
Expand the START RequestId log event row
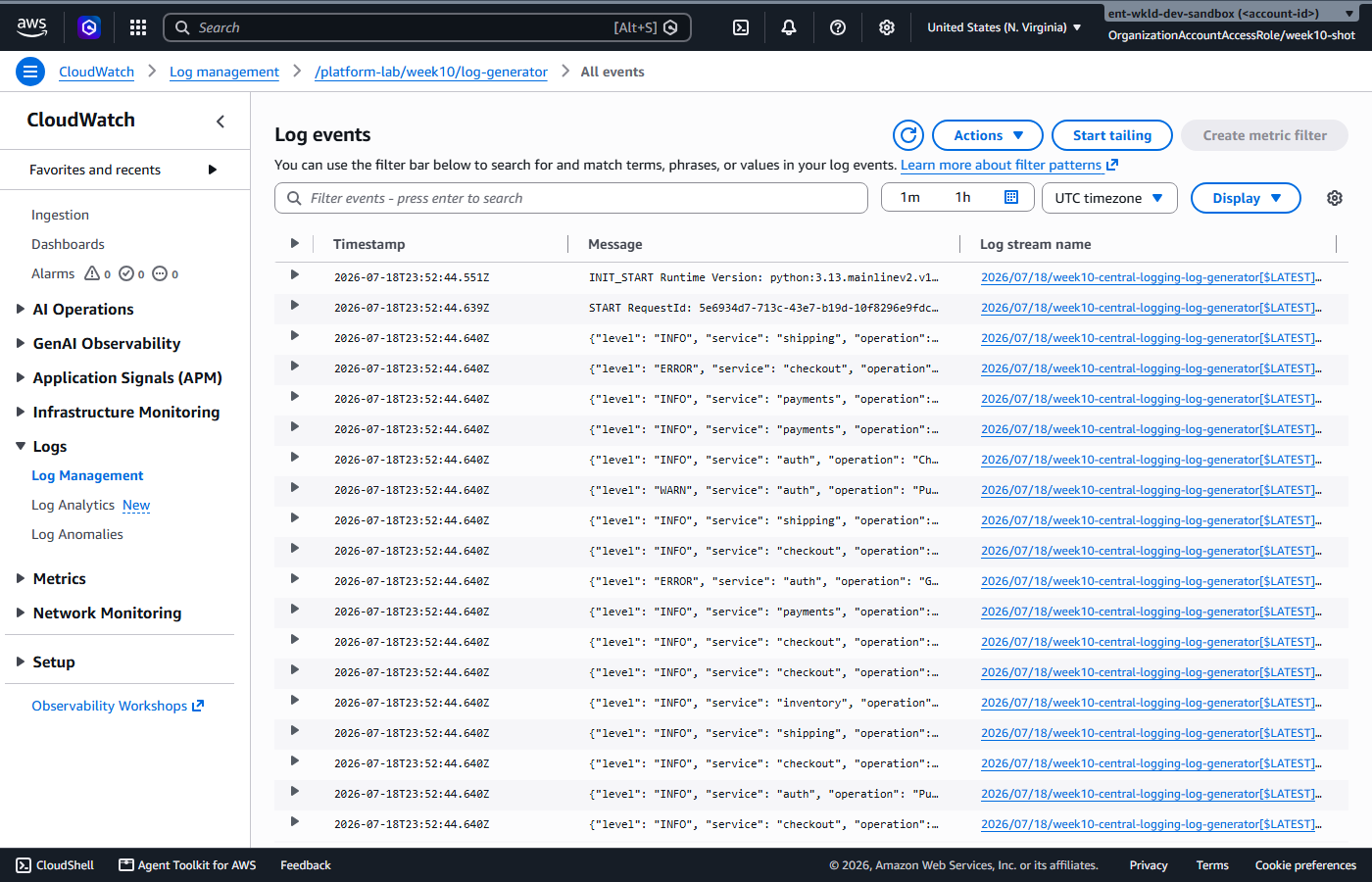(294, 306)
